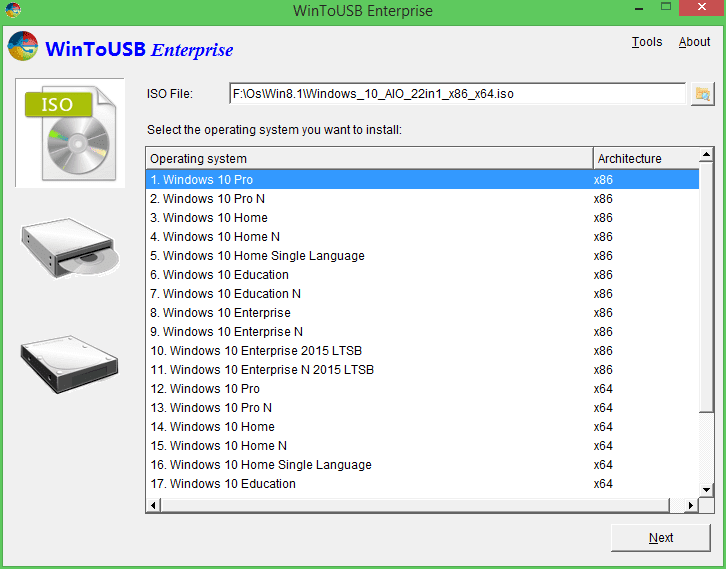Click horizontal scroll left arrow
726x569 pixels.
click(153, 505)
